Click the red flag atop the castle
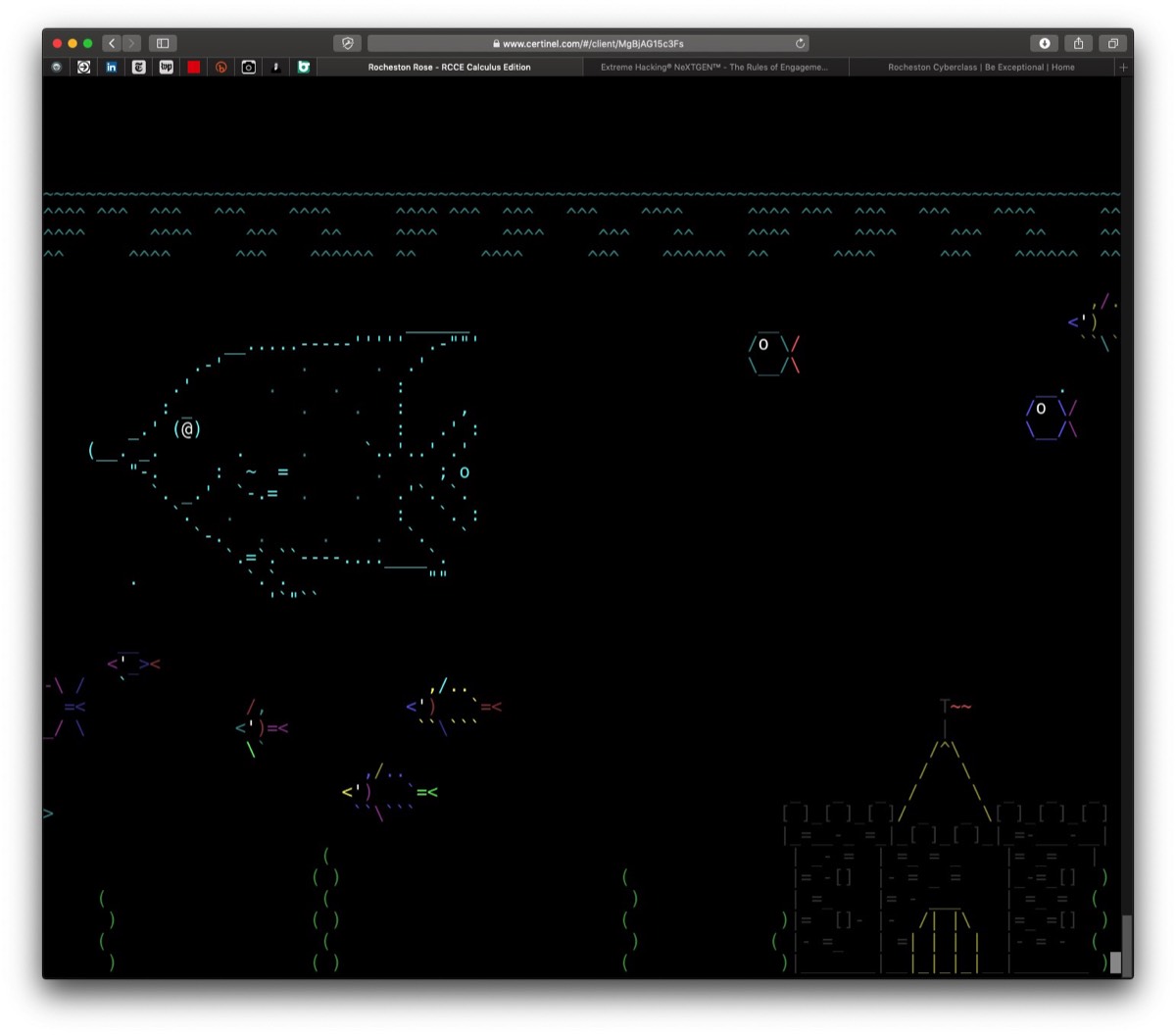Viewport: 1176px width, 1035px height. click(960, 706)
